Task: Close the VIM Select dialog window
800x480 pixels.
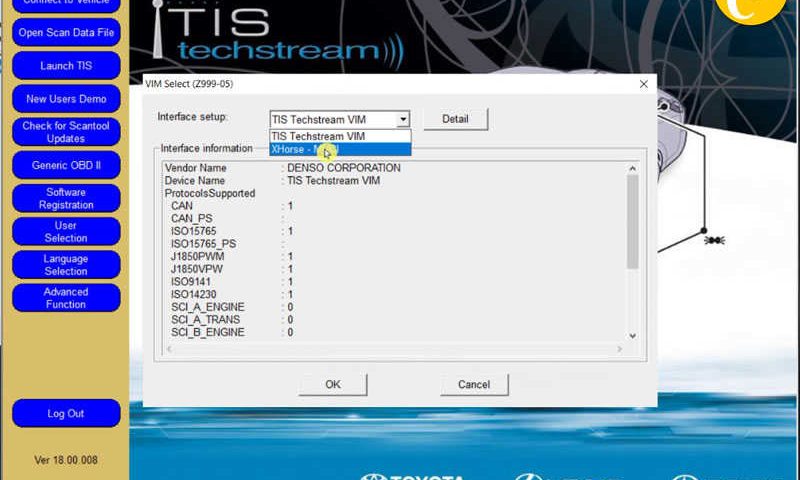Action: (644, 85)
